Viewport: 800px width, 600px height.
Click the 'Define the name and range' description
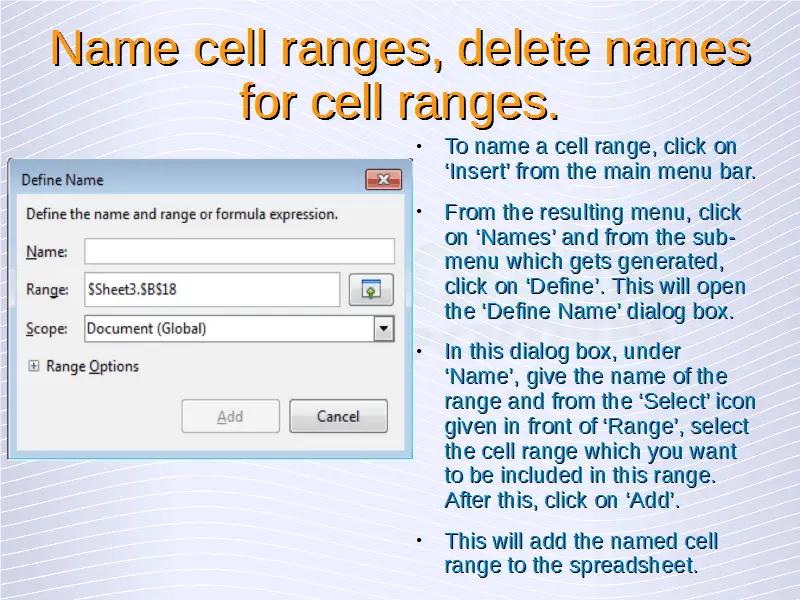[x=181, y=214]
